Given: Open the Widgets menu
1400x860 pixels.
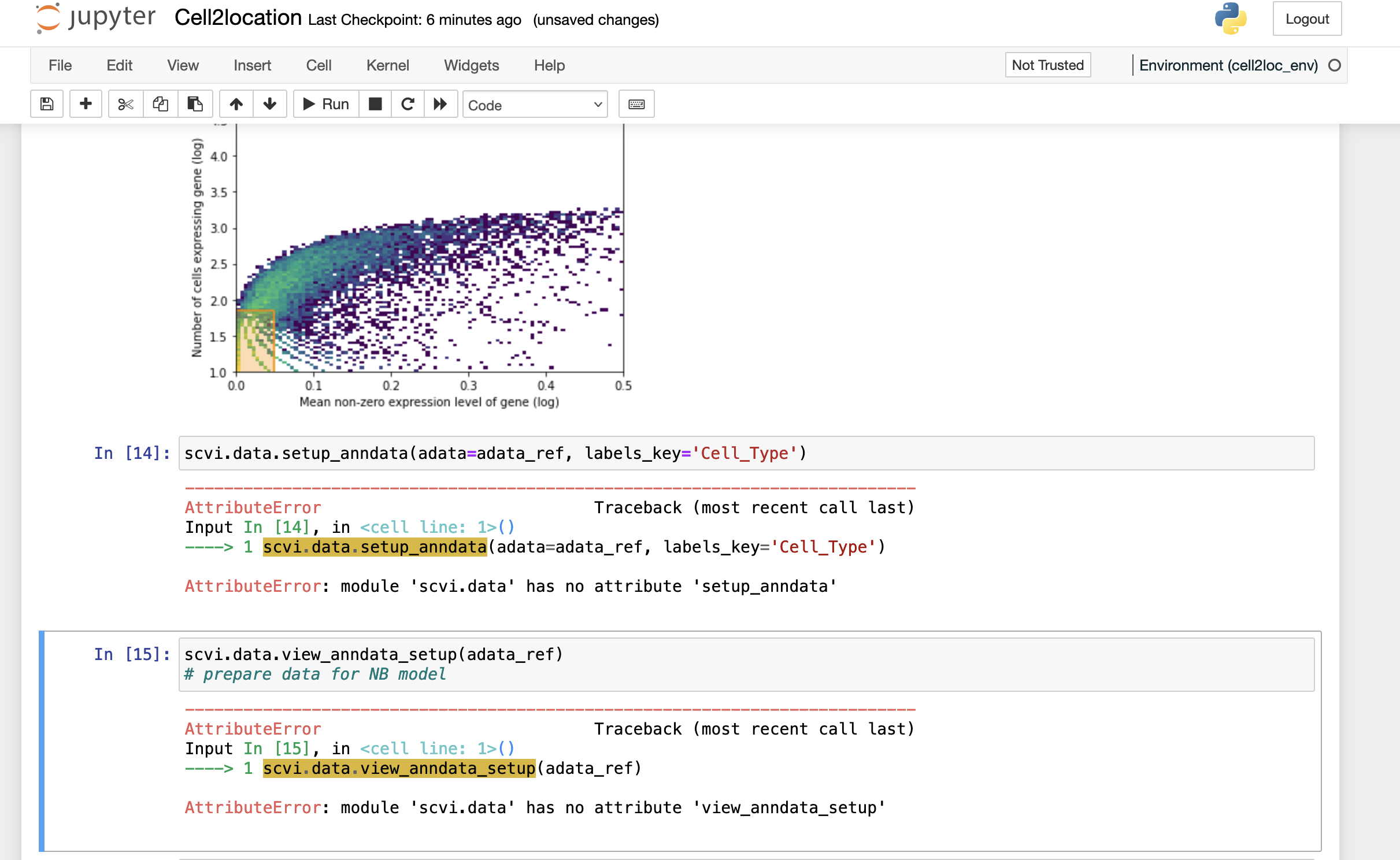Looking at the screenshot, I should point(471,65).
